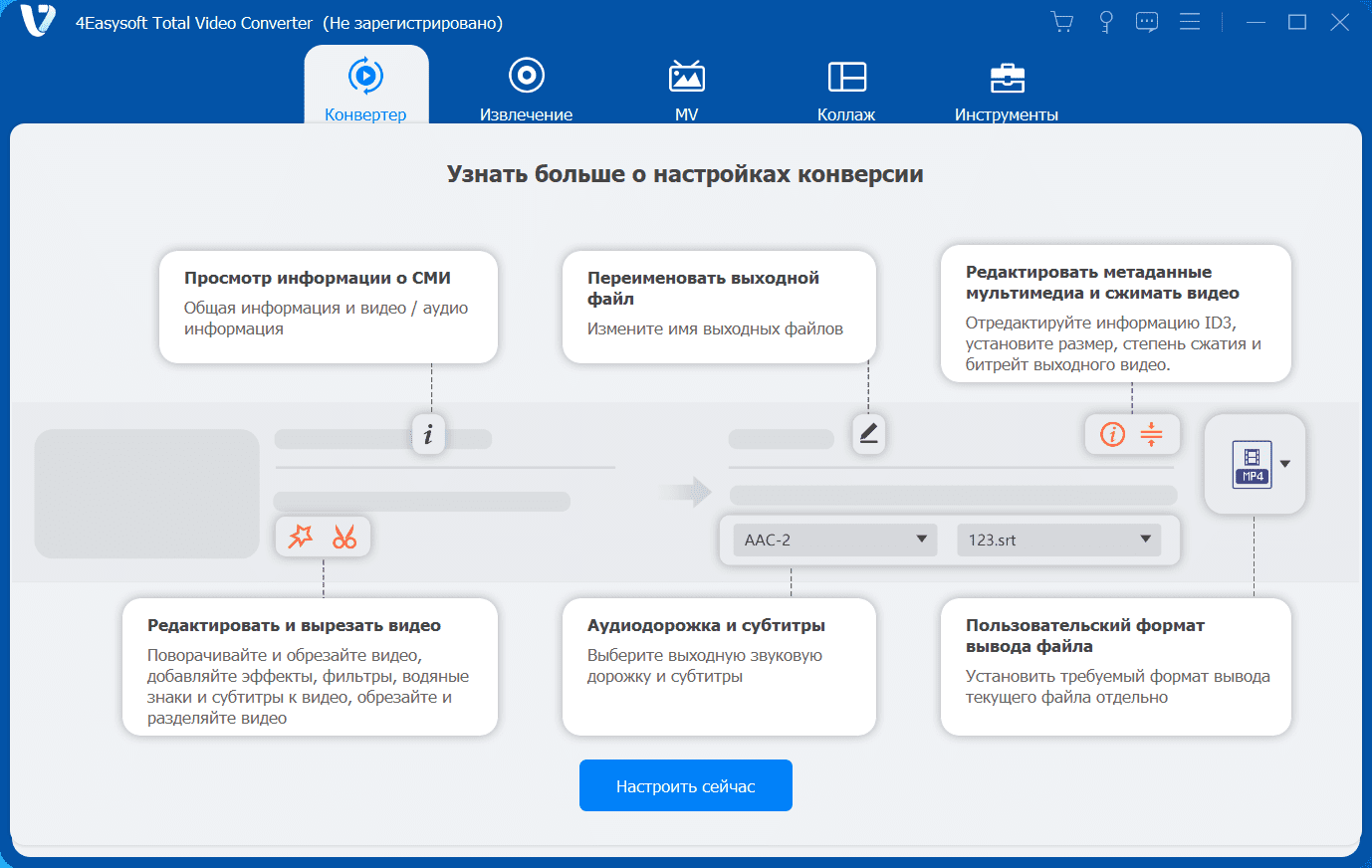Switch to the Извлечение tab
1372x868 pixels.
click(x=526, y=90)
